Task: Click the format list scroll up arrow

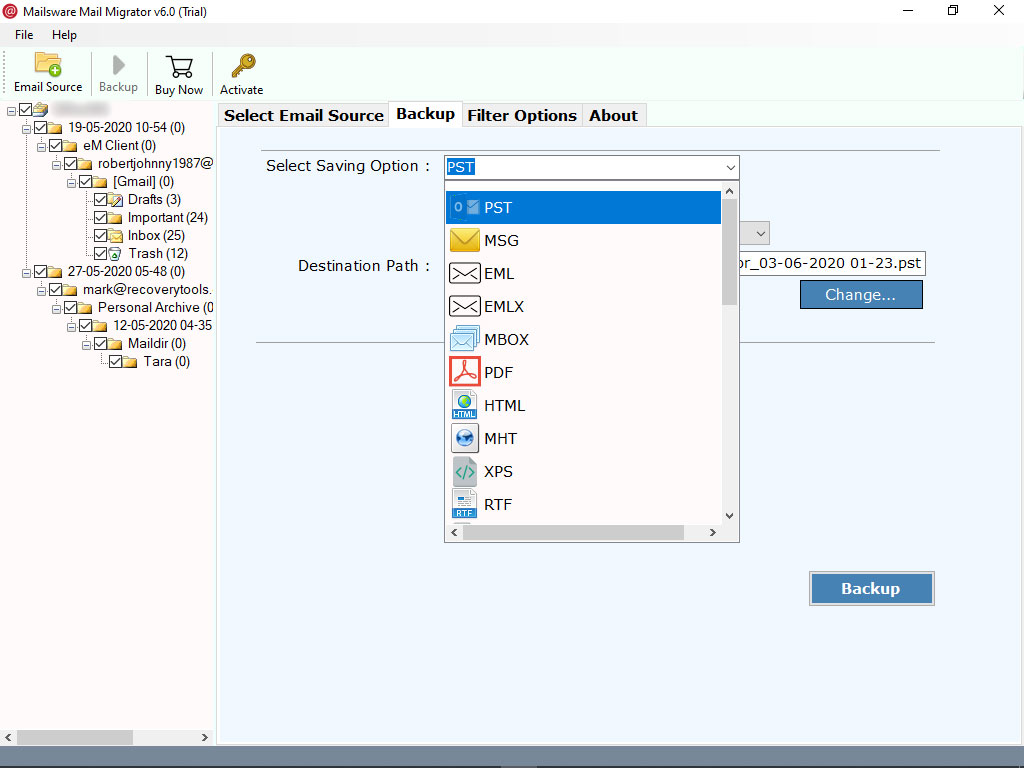Action: [729, 191]
